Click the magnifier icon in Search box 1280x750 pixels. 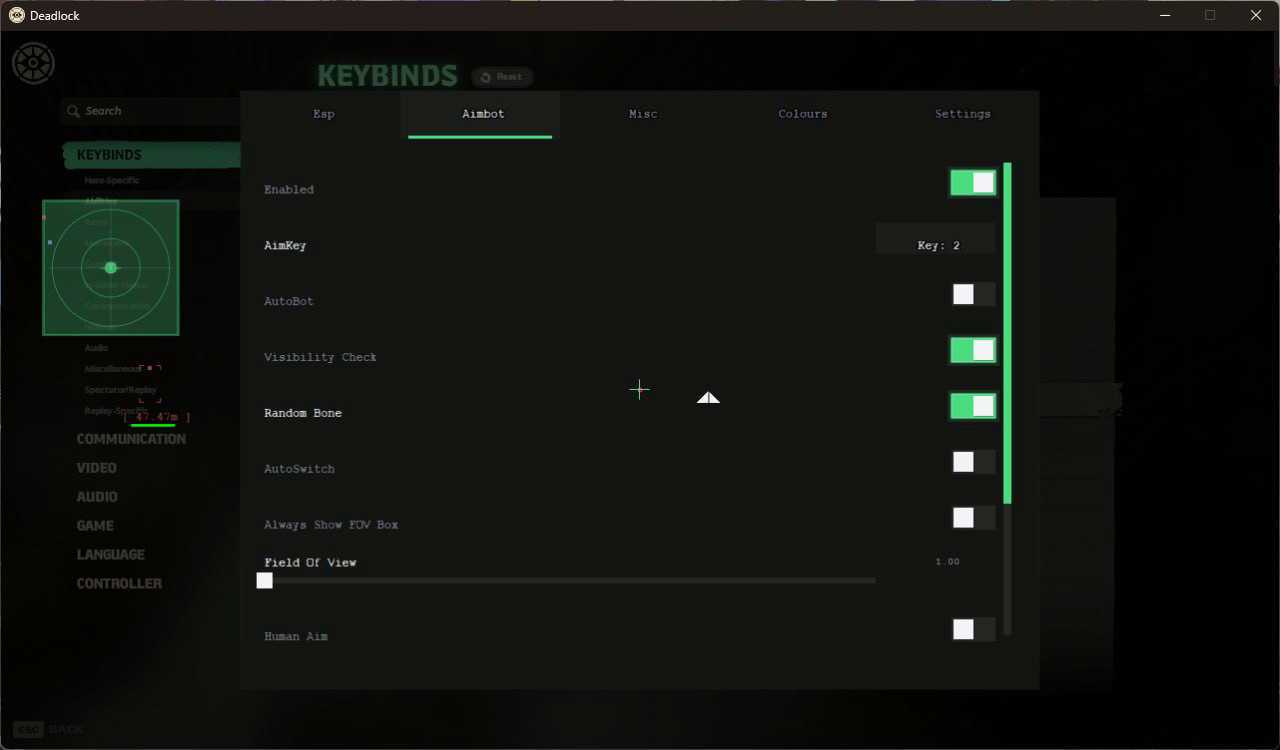72,112
